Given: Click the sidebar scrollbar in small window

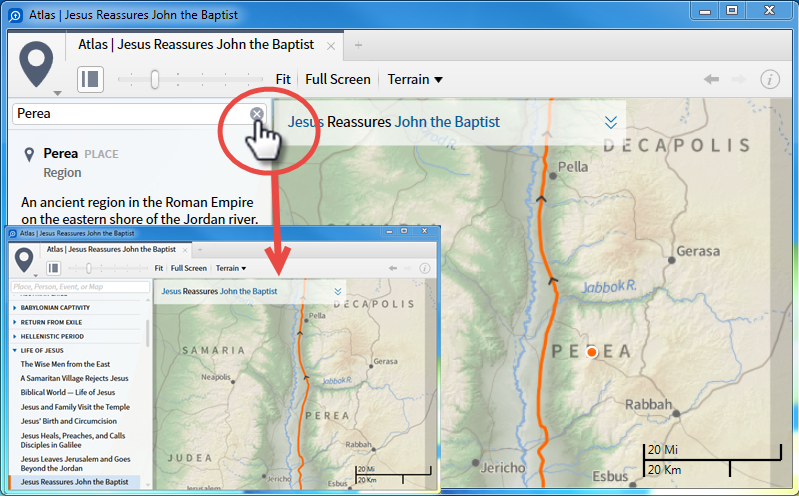Looking at the screenshot, I should pyautogui.click(x=148, y=333).
